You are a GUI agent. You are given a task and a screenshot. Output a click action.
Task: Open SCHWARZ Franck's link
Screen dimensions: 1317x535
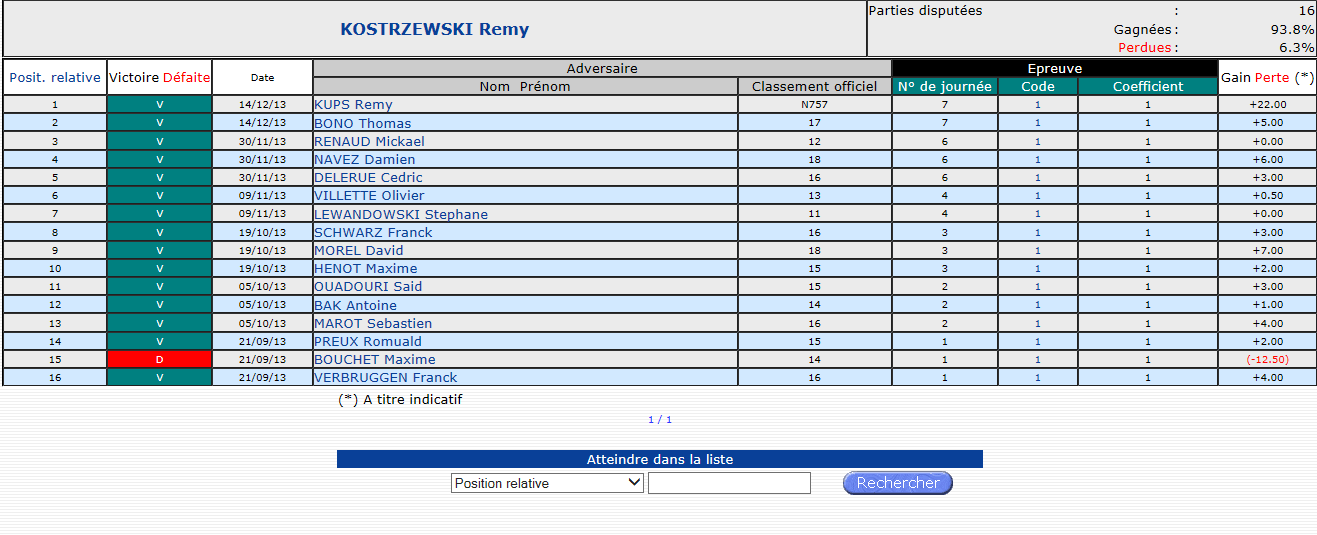pyautogui.click(x=373, y=232)
